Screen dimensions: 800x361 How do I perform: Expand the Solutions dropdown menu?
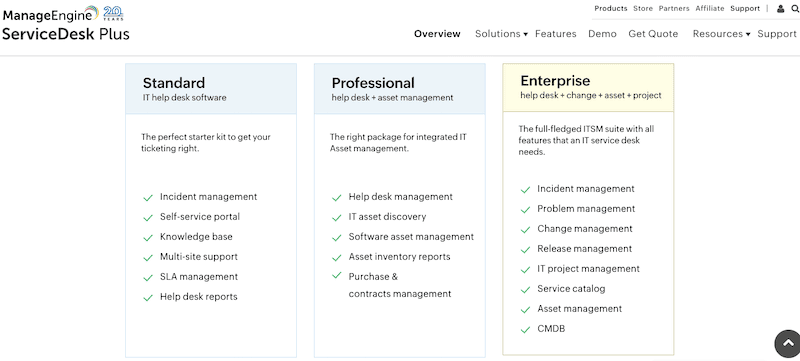[501, 34]
